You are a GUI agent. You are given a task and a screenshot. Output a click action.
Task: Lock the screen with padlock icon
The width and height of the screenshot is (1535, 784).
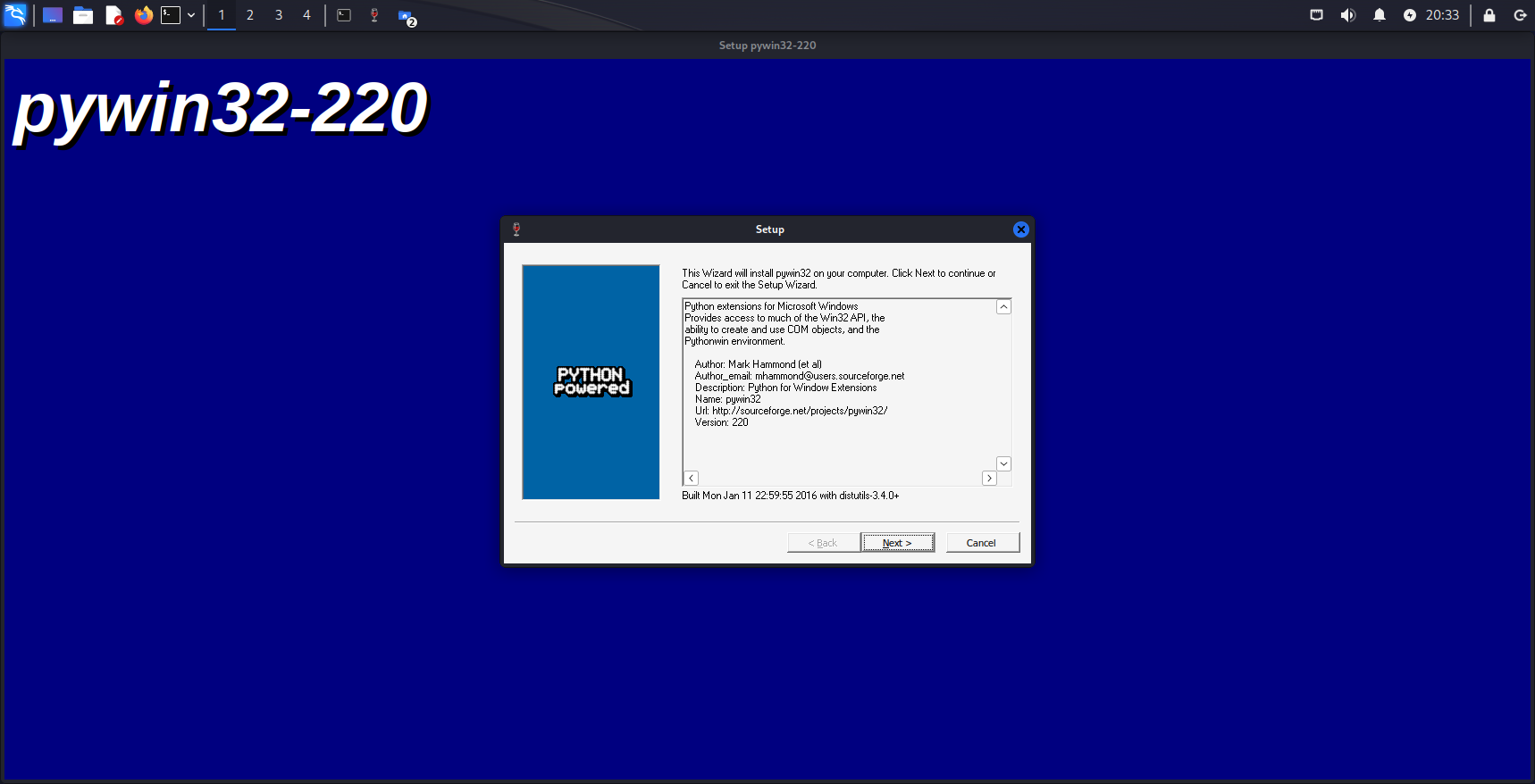point(1489,15)
